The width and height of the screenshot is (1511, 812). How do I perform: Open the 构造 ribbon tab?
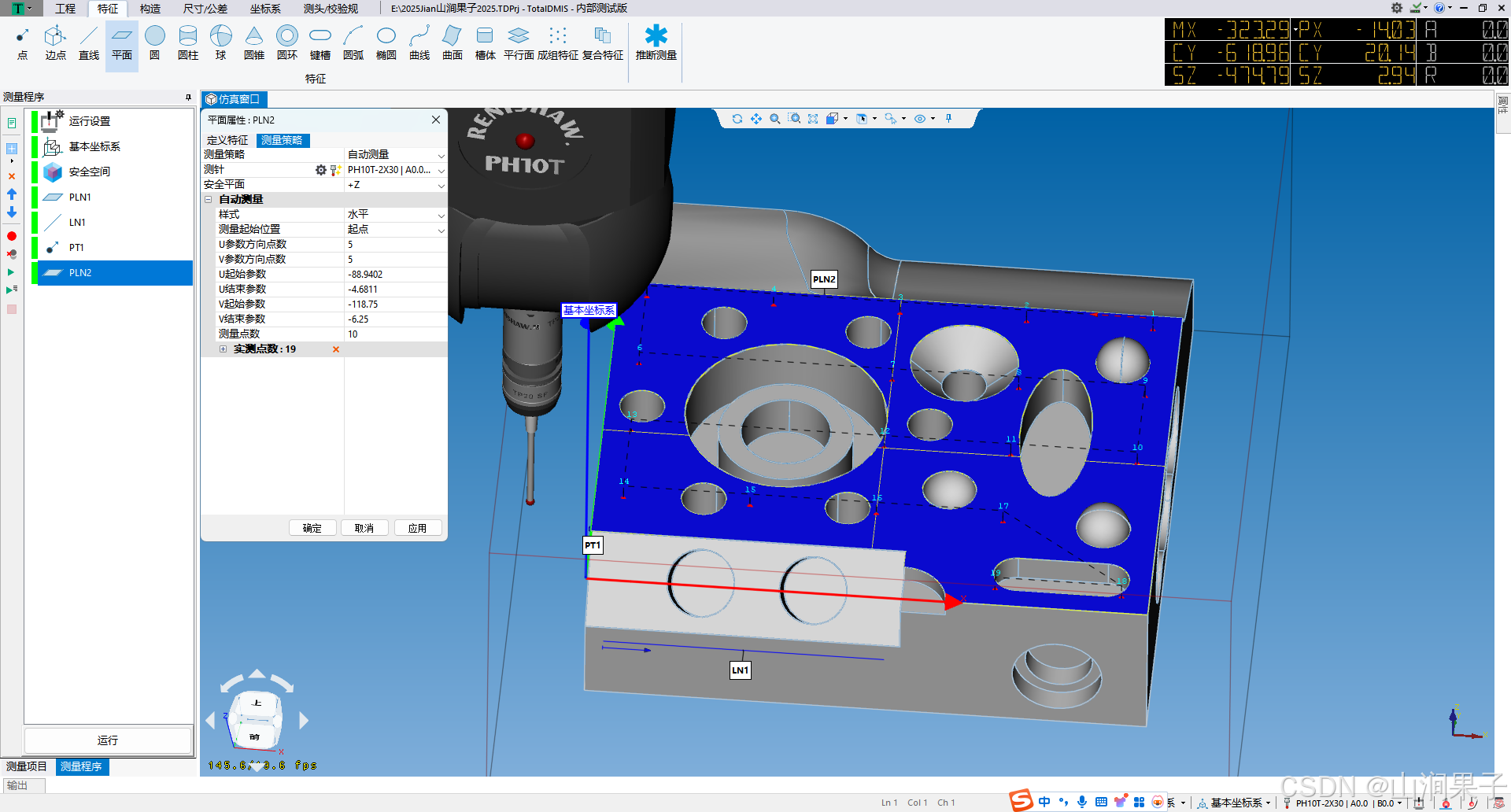[150, 9]
